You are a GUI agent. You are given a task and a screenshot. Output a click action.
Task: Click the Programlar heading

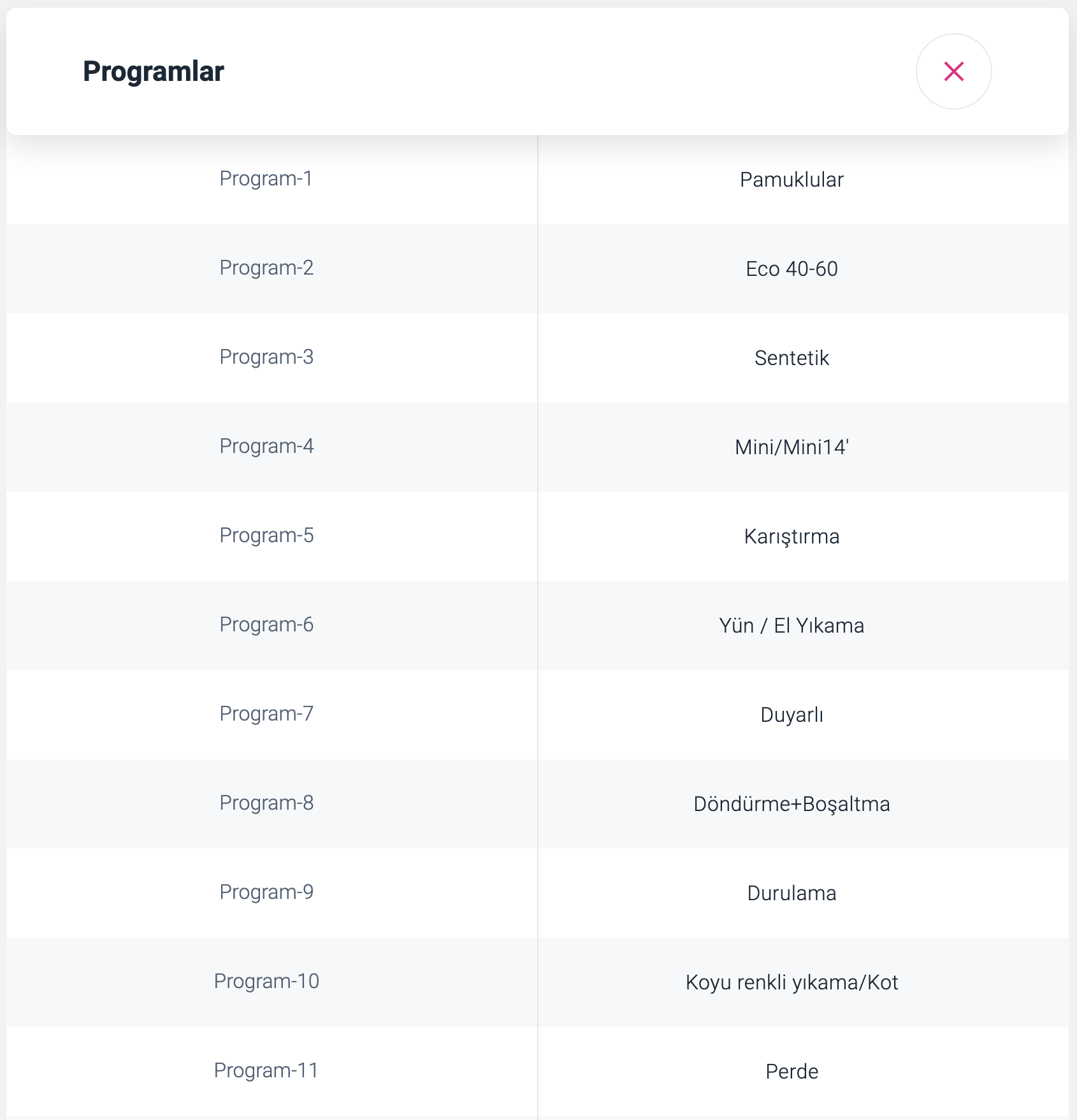pyautogui.click(x=154, y=71)
